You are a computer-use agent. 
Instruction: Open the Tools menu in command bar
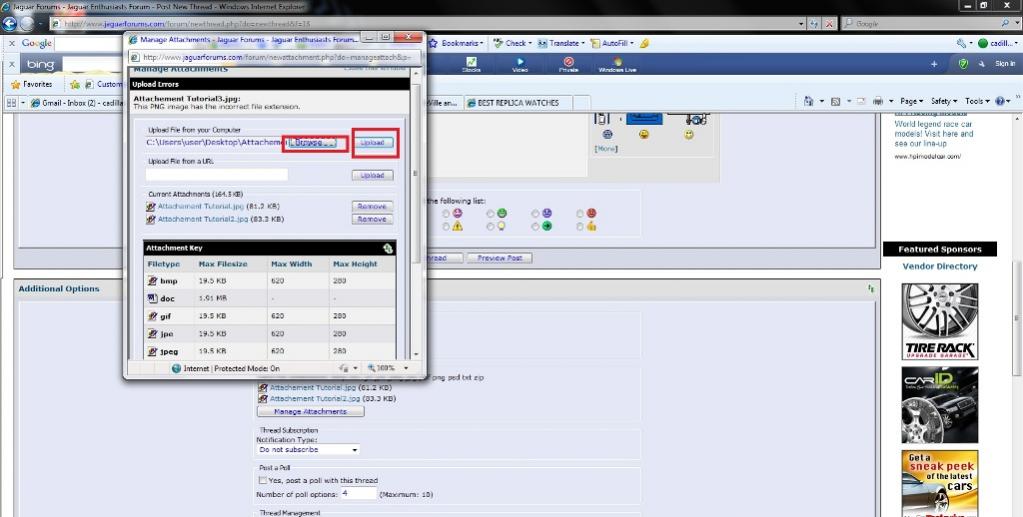(977, 101)
